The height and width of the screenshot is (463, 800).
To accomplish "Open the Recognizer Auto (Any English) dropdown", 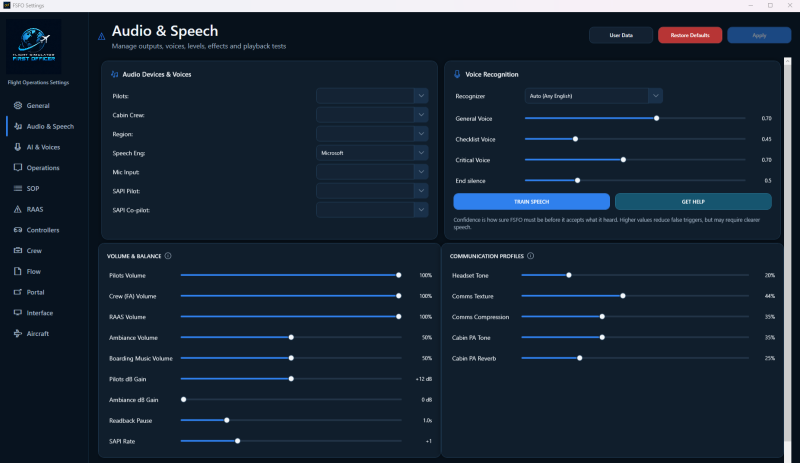I will 593,96.
